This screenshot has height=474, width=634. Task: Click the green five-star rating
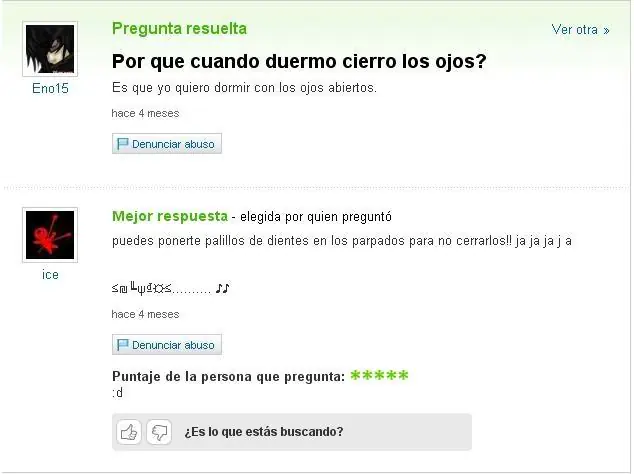pyautogui.click(x=379, y=376)
